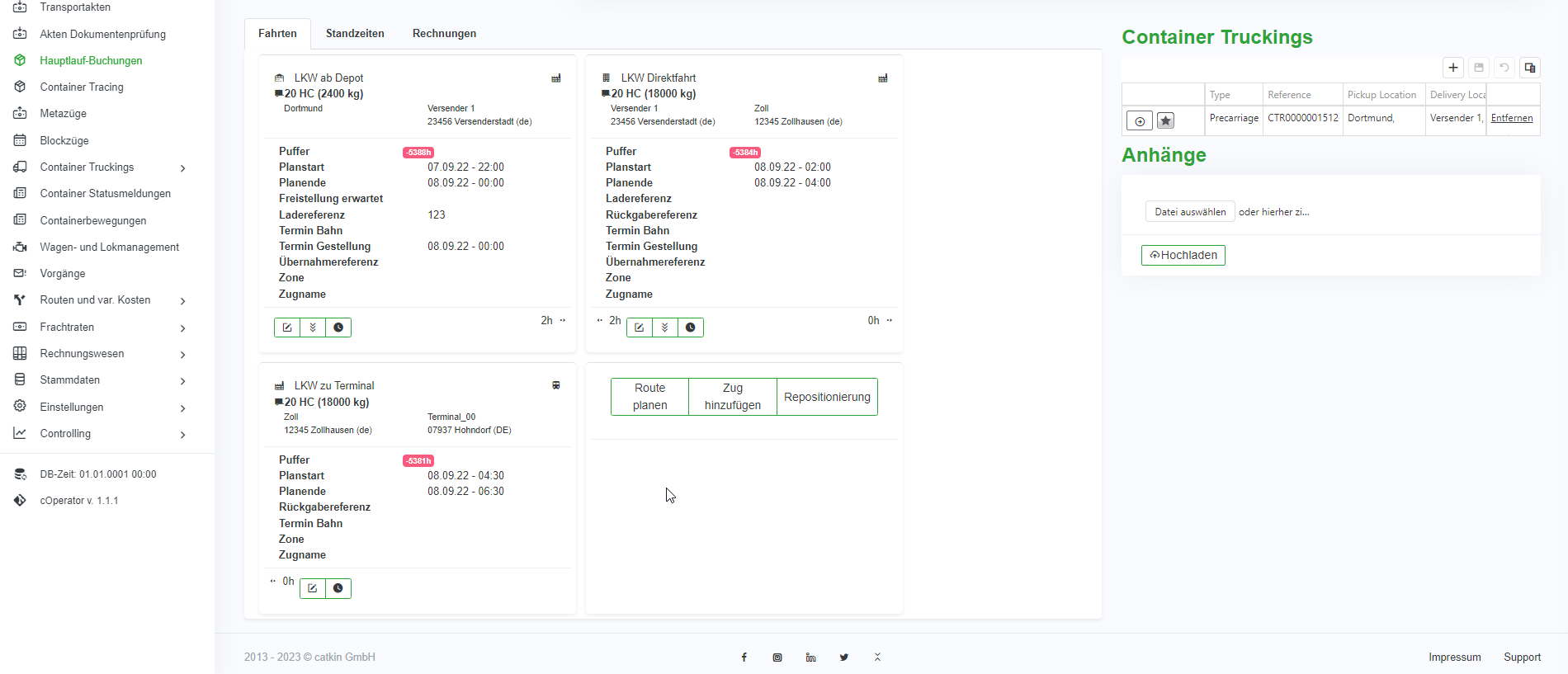Click the Route planen button

point(649,397)
